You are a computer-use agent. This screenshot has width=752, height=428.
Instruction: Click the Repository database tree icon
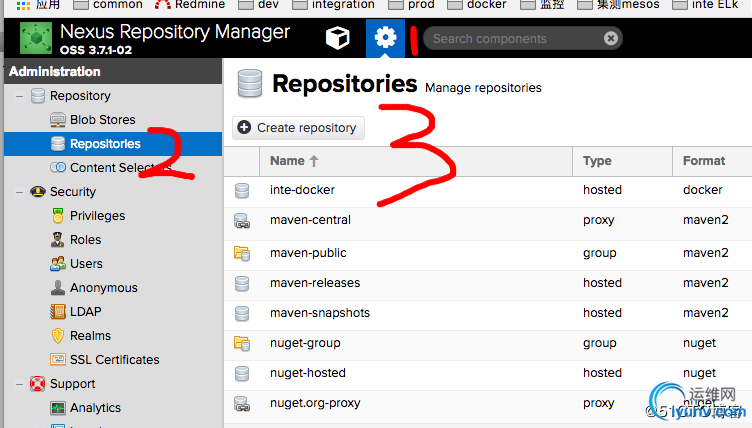point(37,95)
